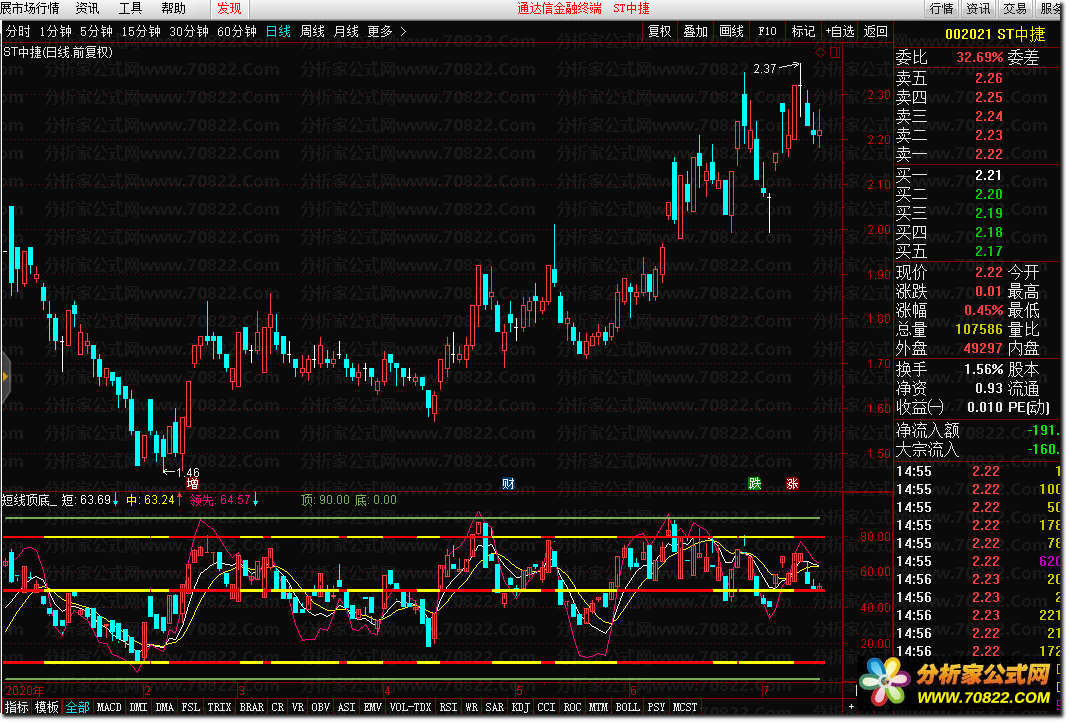Select the OBV indicator
The image size is (1069, 722).
(x=320, y=707)
